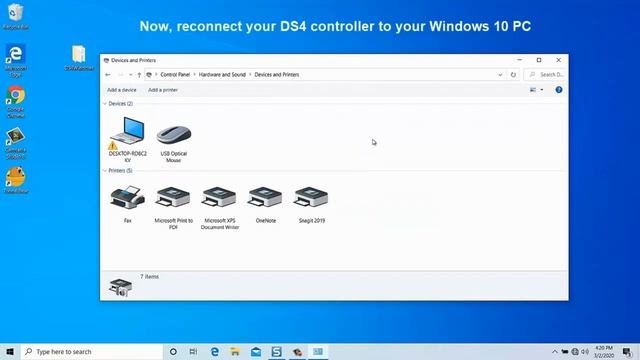The height and width of the screenshot is (360, 640).
Task: Open the clock and date in taskbar
Action: tap(604, 351)
